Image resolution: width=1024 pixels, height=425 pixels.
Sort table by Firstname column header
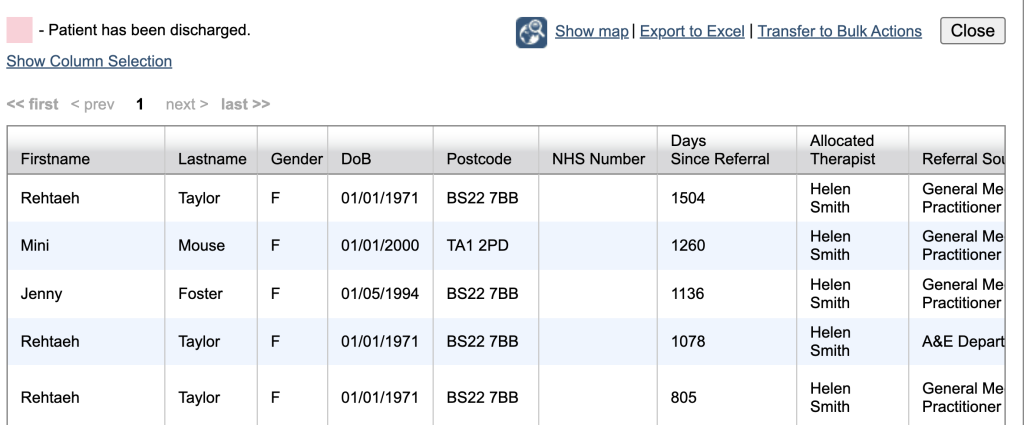[x=55, y=159]
